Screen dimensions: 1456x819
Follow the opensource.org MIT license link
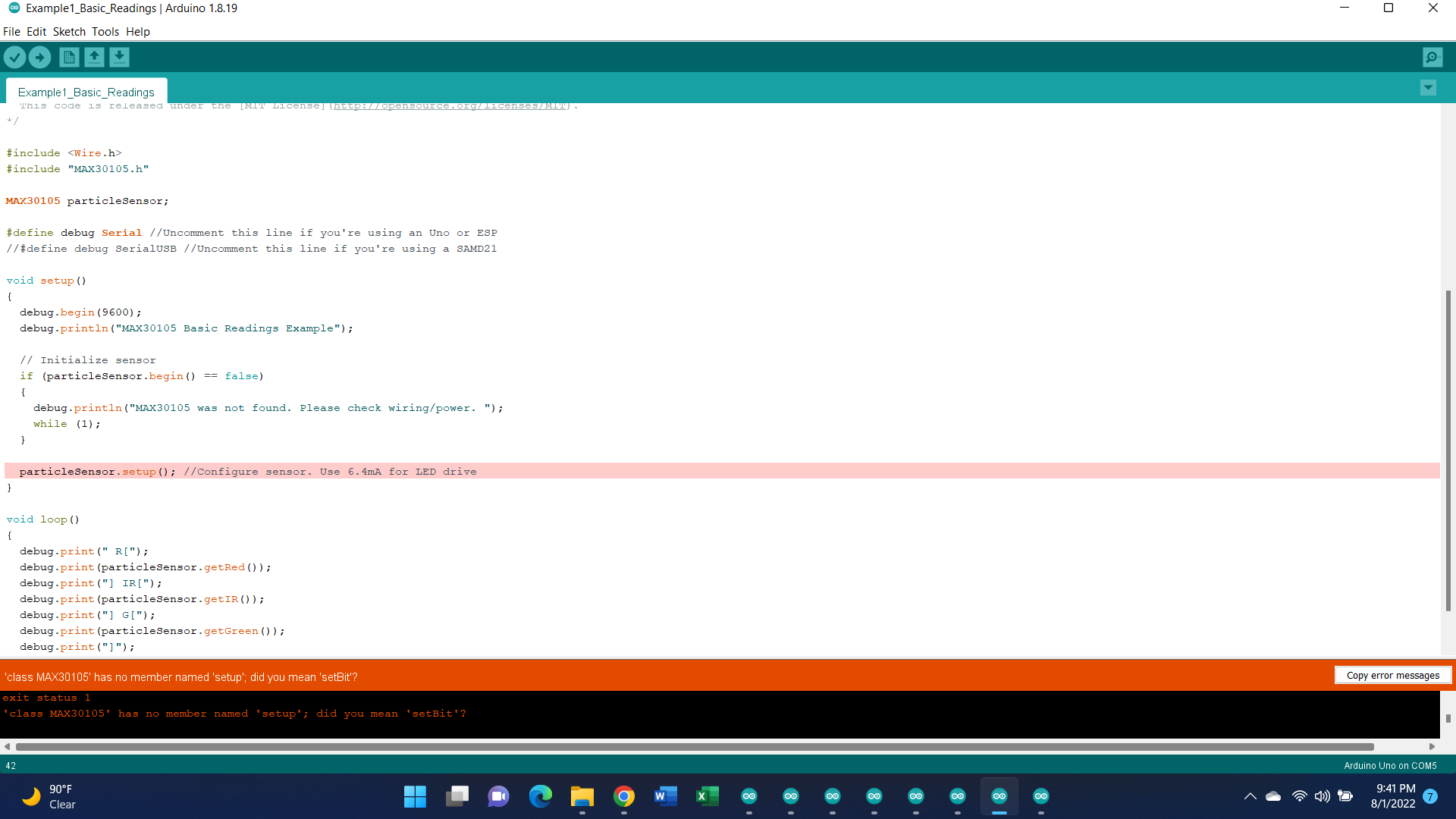pos(450,105)
